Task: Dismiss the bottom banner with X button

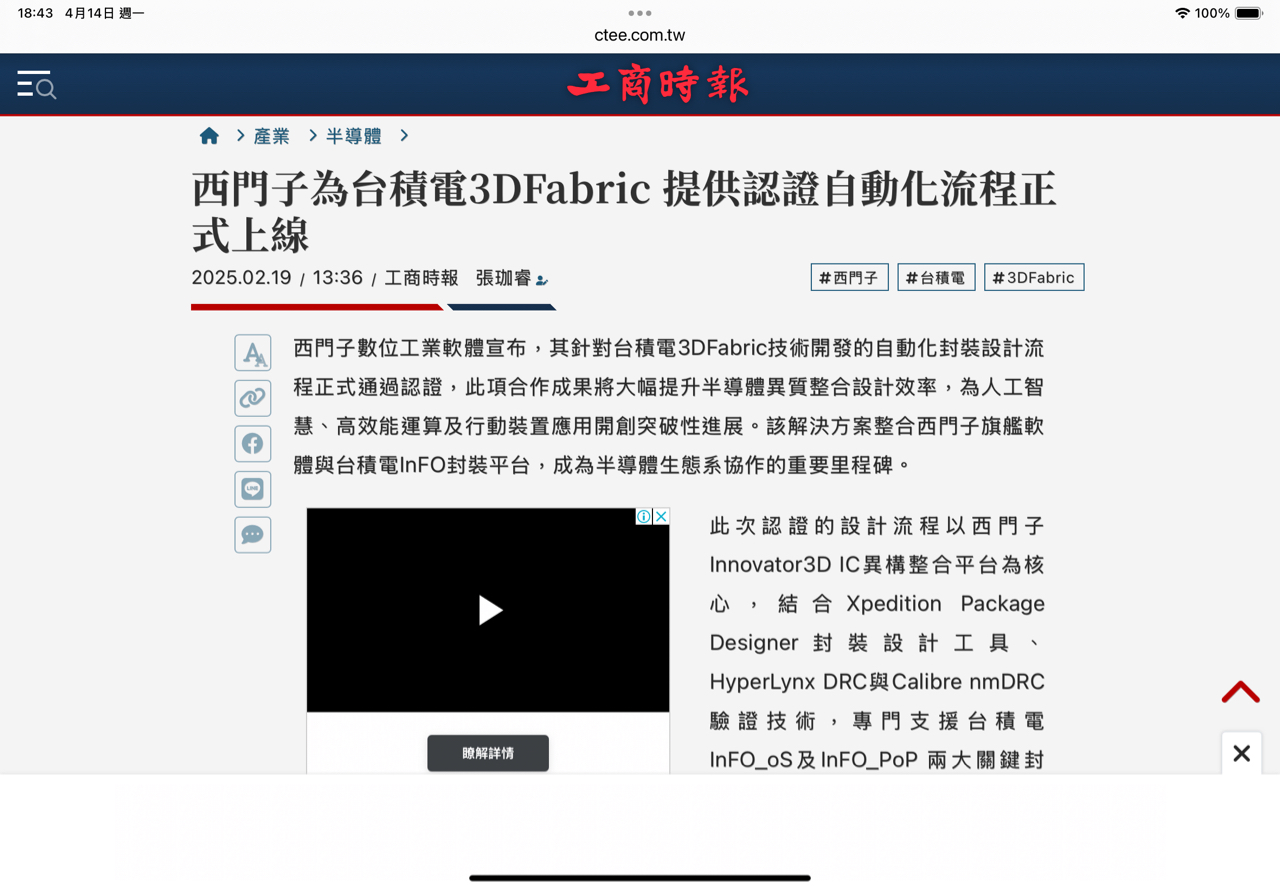Action: click(1241, 753)
